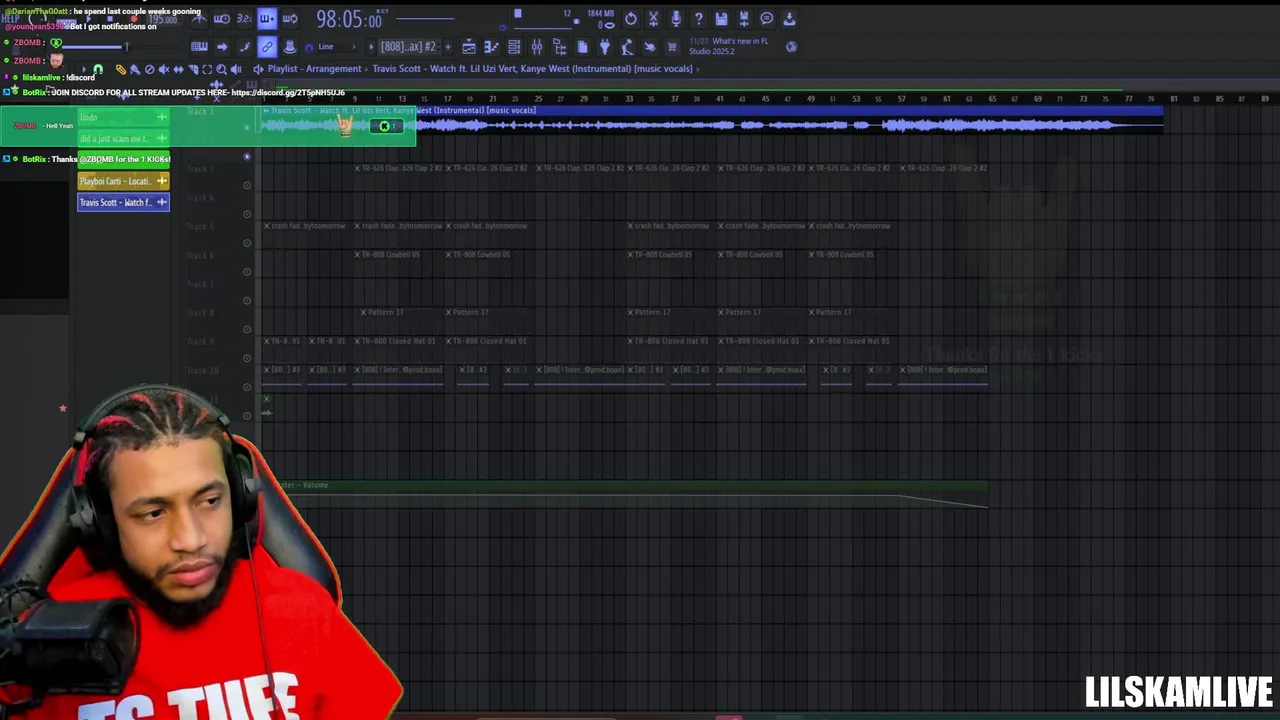The image size is (1280, 720).
Task: Open the Travis Scott - Watch clip breadcrumb
Action: [532, 69]
